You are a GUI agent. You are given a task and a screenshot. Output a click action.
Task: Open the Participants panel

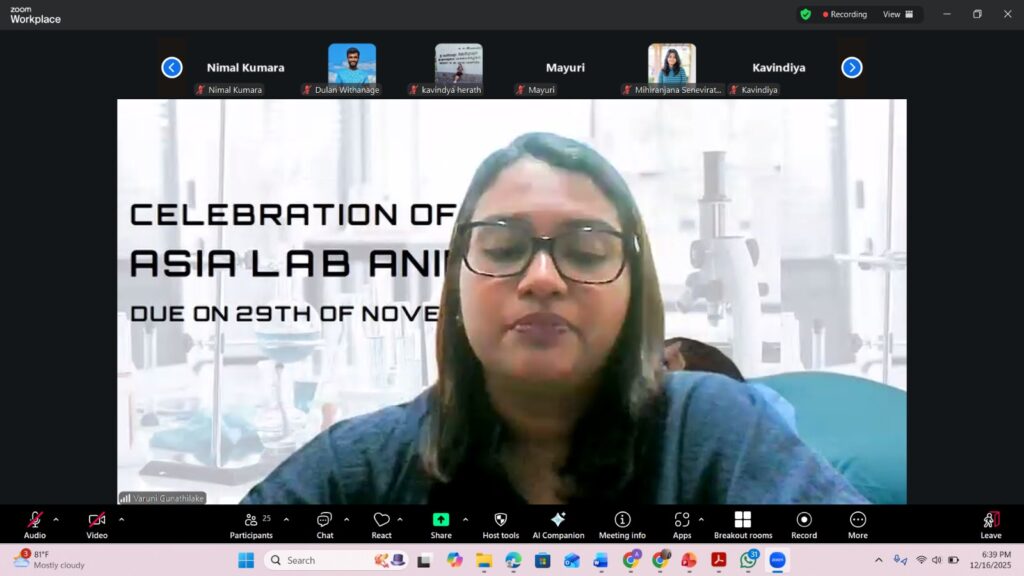[x=251, y=524]
